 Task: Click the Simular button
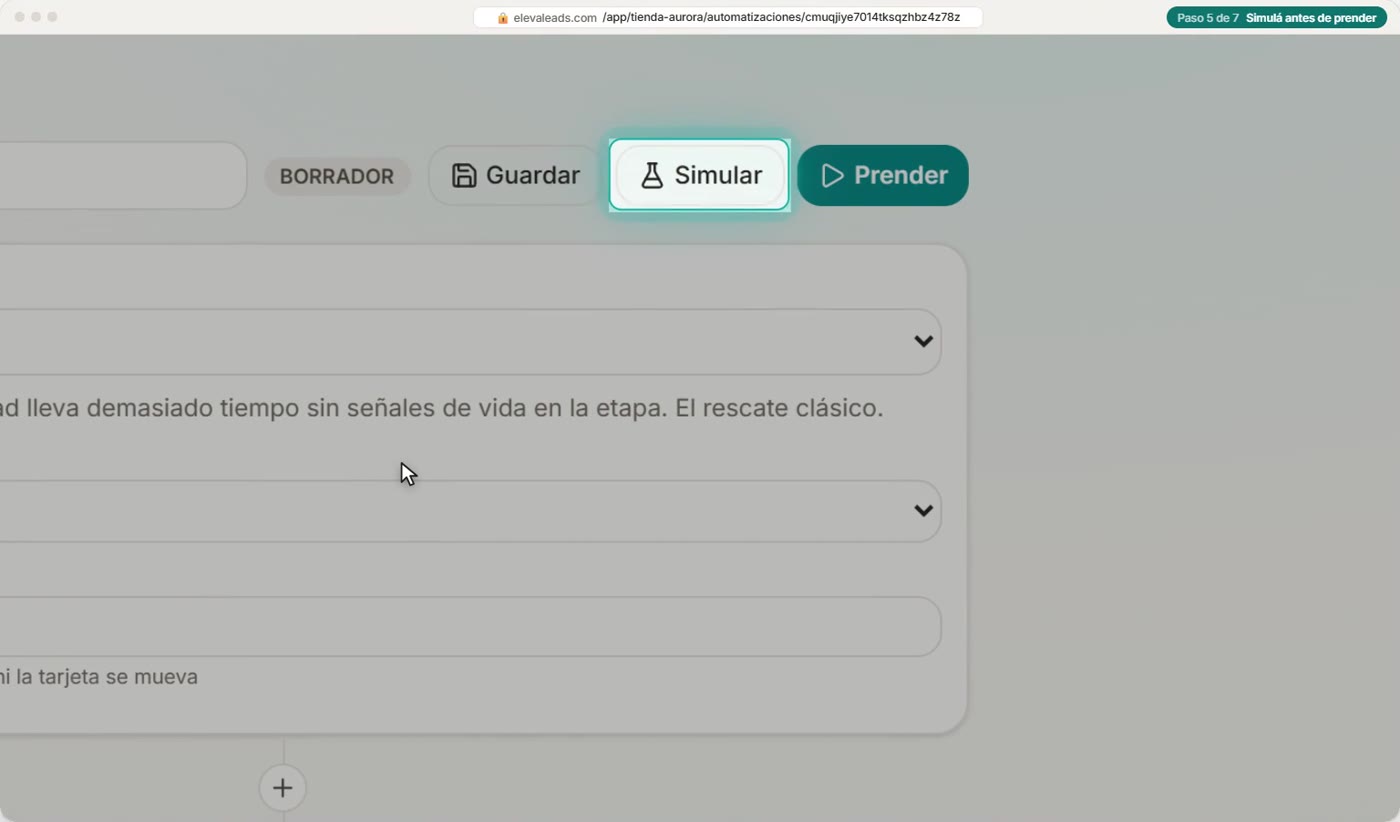pyautogui.click(x=699, y=175)
